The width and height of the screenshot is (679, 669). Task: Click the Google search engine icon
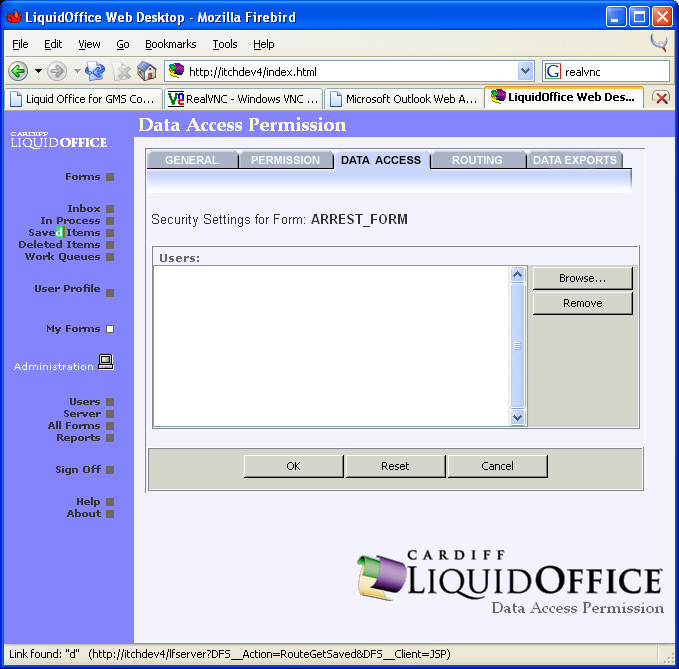(553, 71)
